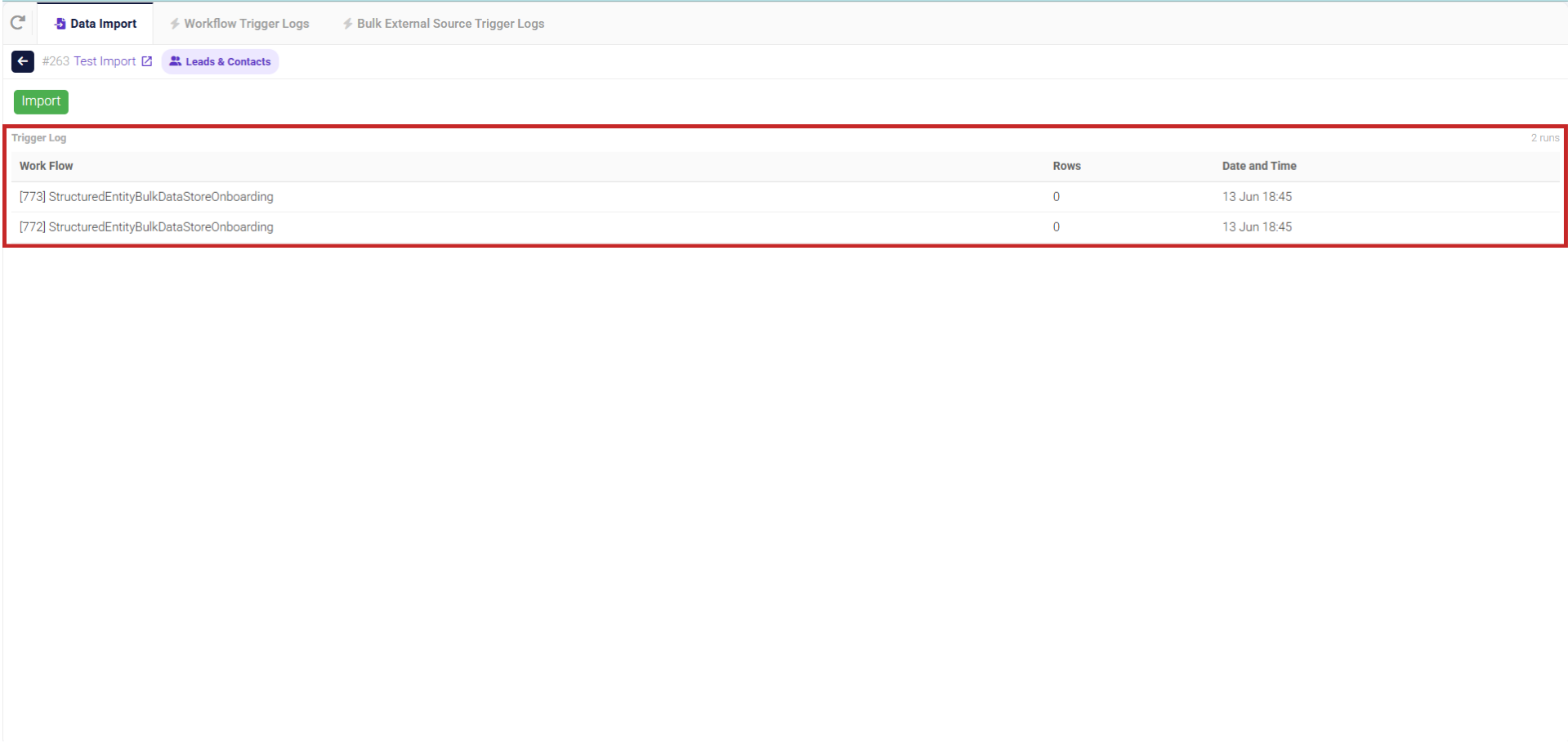This screenshot has height=743, width=1568.
Task: Select workflow row [772] StructuredEntityBulkDataStoreOnboarding
Action: pyautogui.click(x=784, y=227)
